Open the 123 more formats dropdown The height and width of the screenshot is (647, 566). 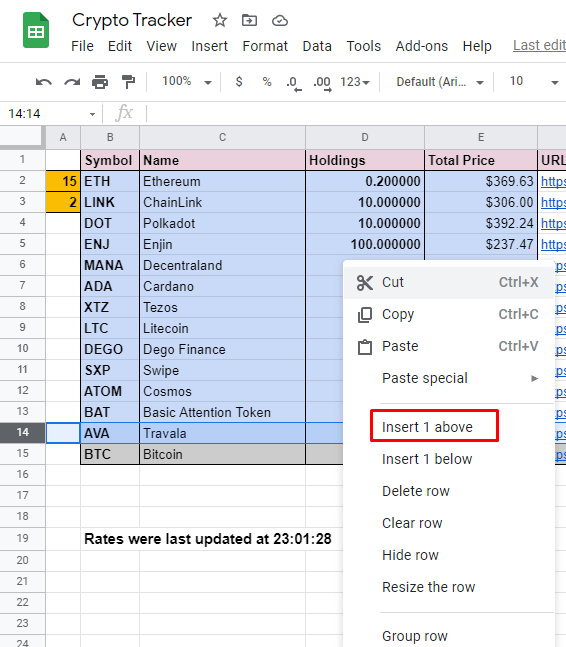[x=354, y=82]
